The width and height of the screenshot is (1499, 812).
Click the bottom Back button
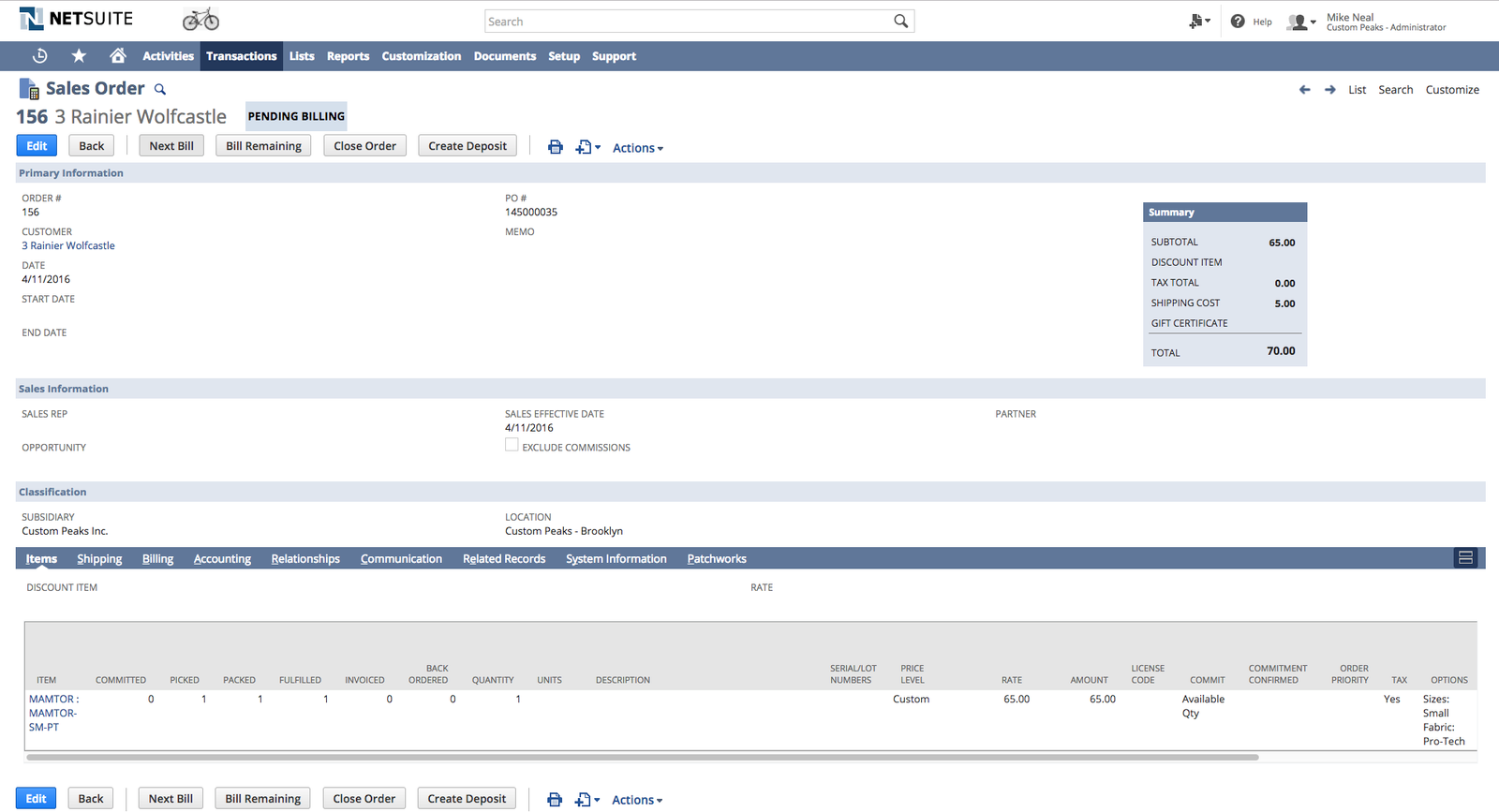(91, 799)
